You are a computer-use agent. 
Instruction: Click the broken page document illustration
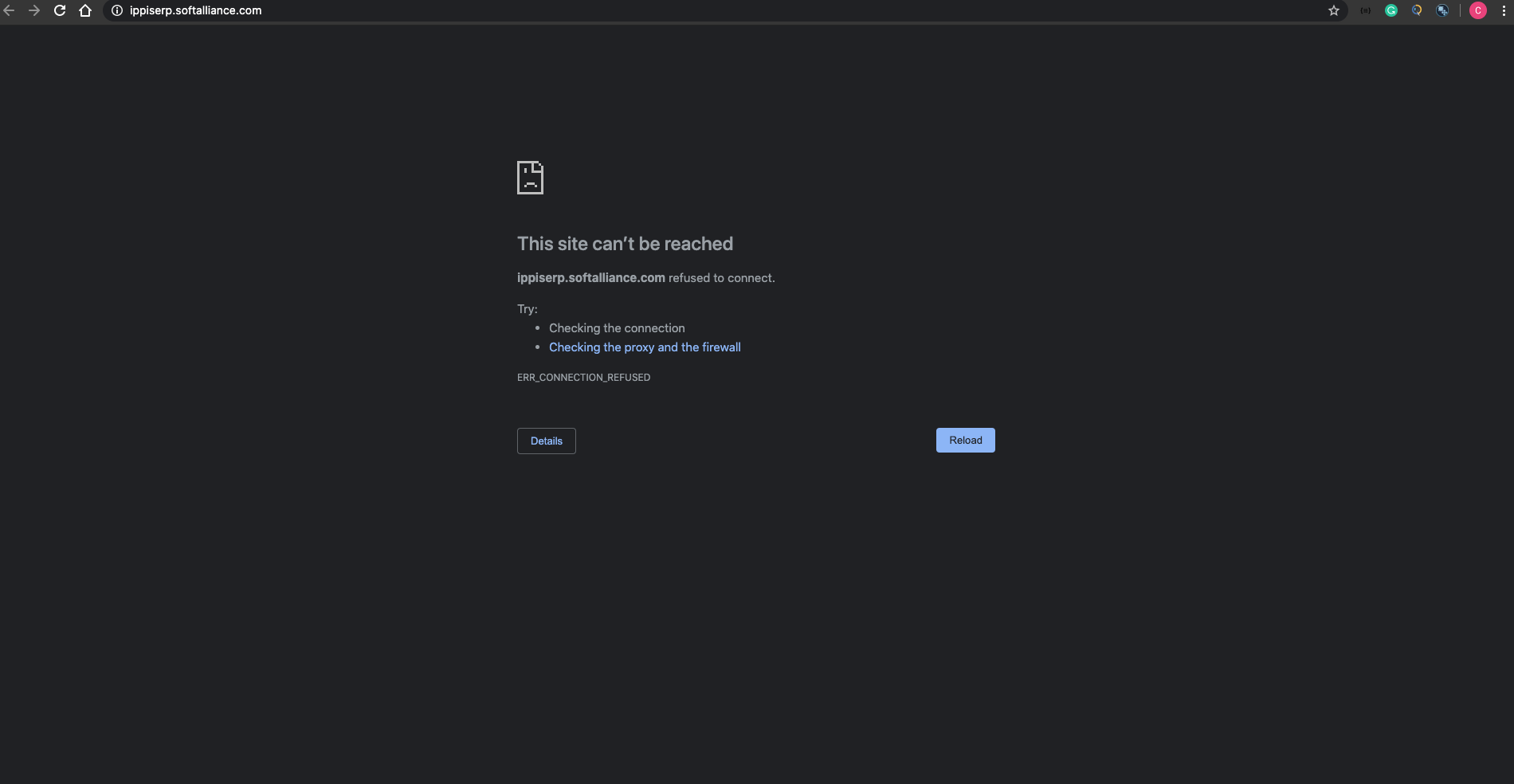pyautogui.click(x=530, y=177)
